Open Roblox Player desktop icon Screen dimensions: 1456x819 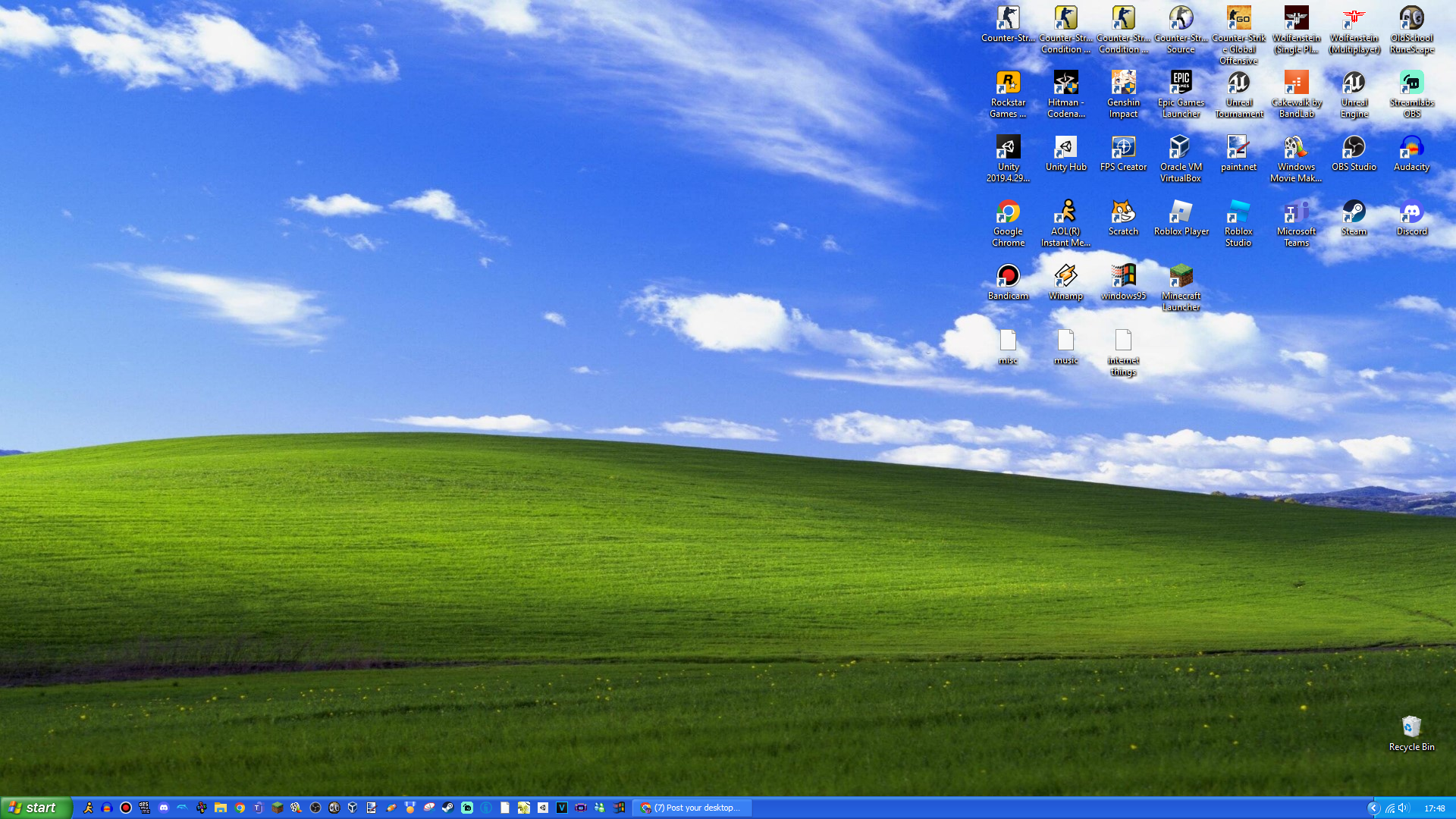point(1181,218)
